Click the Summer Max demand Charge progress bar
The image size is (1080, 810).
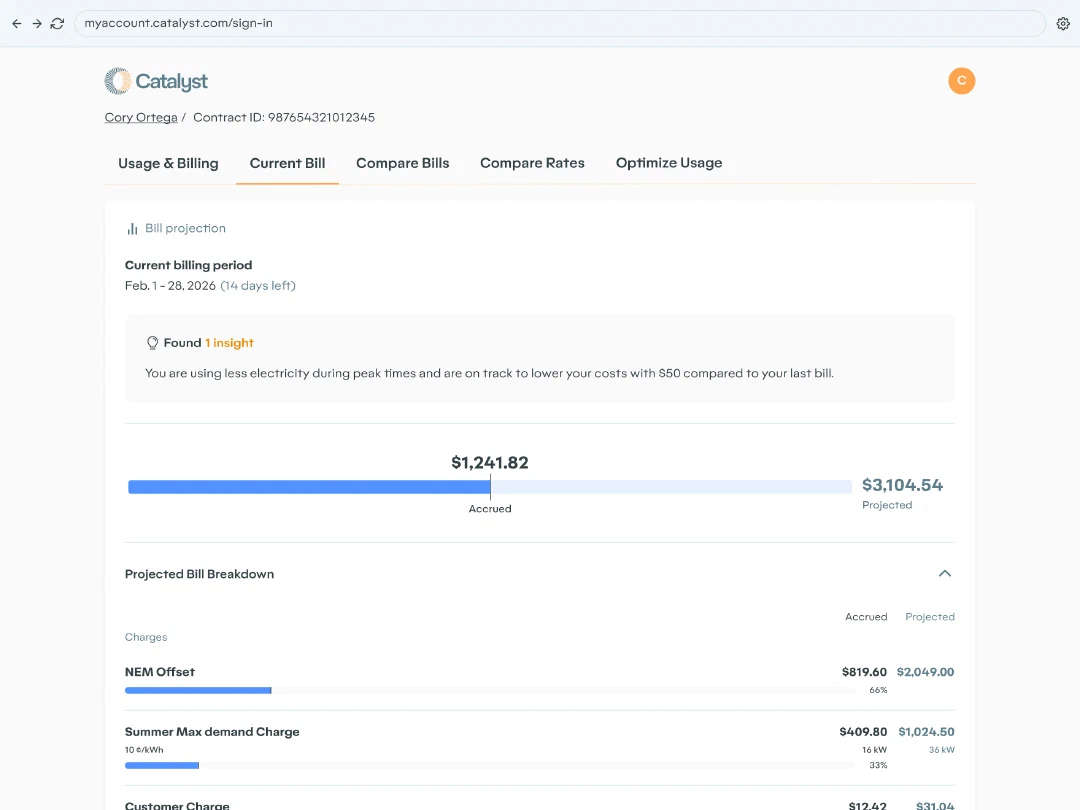490,765
